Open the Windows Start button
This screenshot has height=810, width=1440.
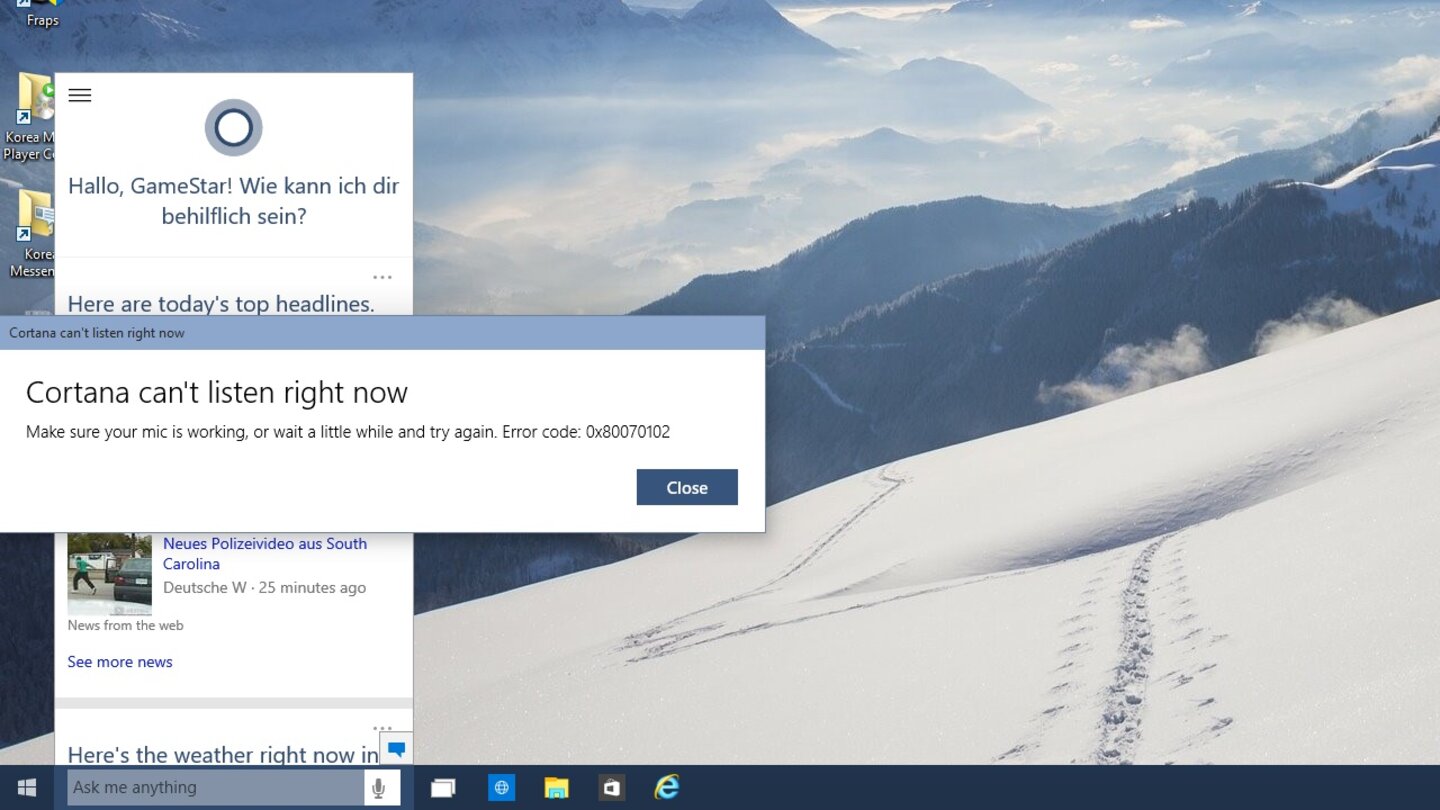pyautogui.click(x=27, y=788)
